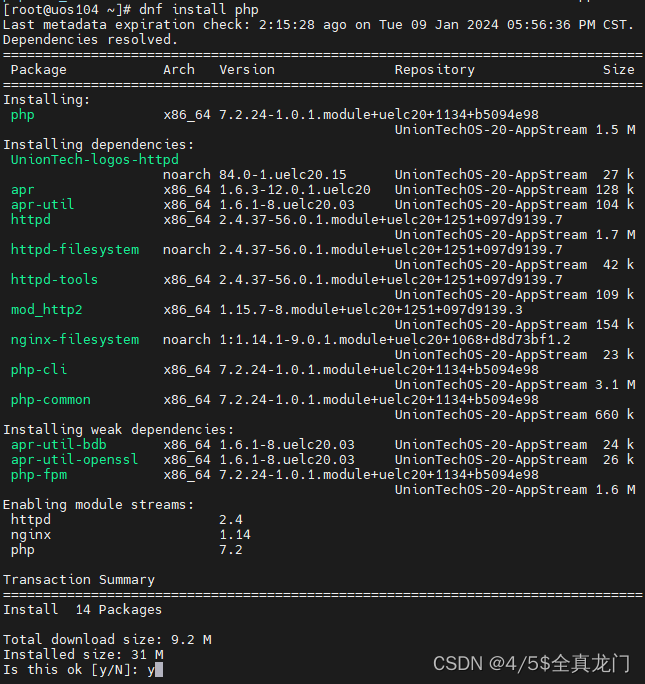Click the Version column header
This screenshot has width=645, height=684.
pyautogui.click(x=247, y=70)
